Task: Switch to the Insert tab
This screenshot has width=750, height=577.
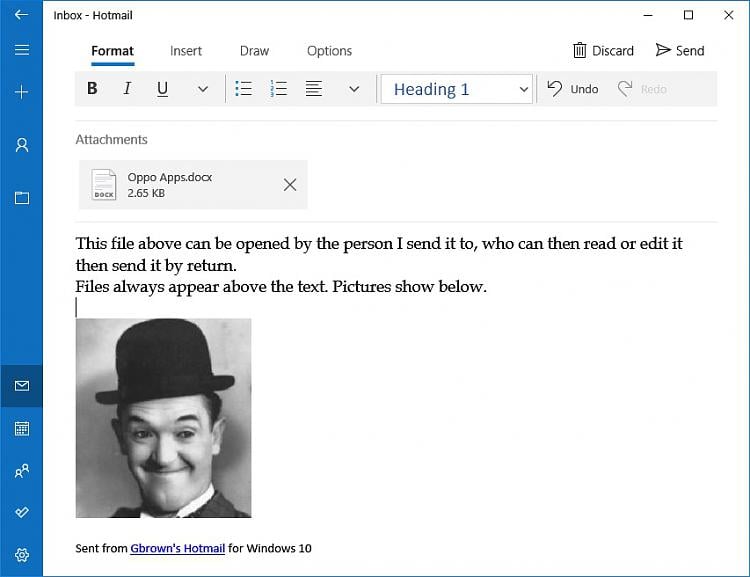Action: tap(185, 51)
